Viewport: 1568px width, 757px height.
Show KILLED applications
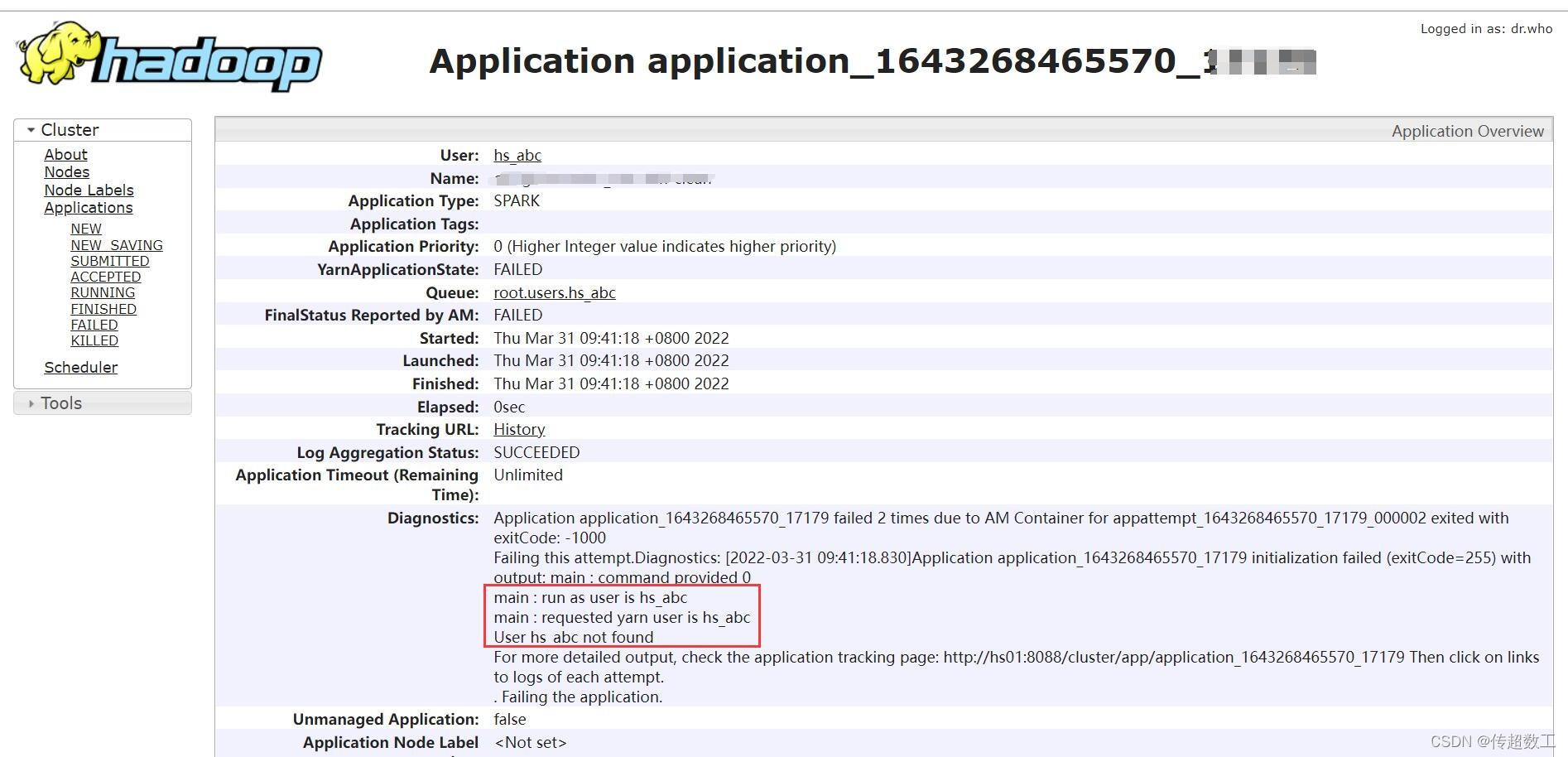click(x=94, y=341)
